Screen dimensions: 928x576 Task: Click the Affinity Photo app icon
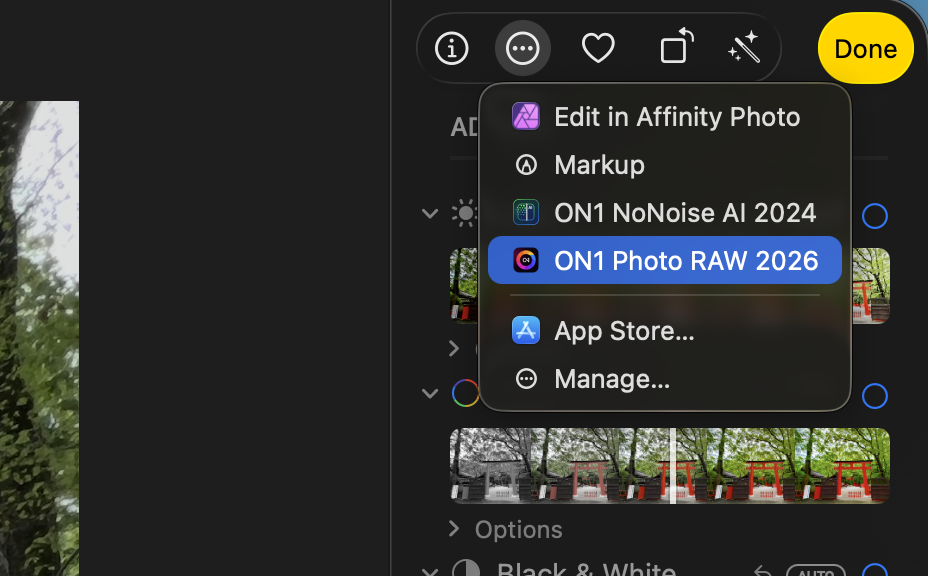tap(526, 116)
